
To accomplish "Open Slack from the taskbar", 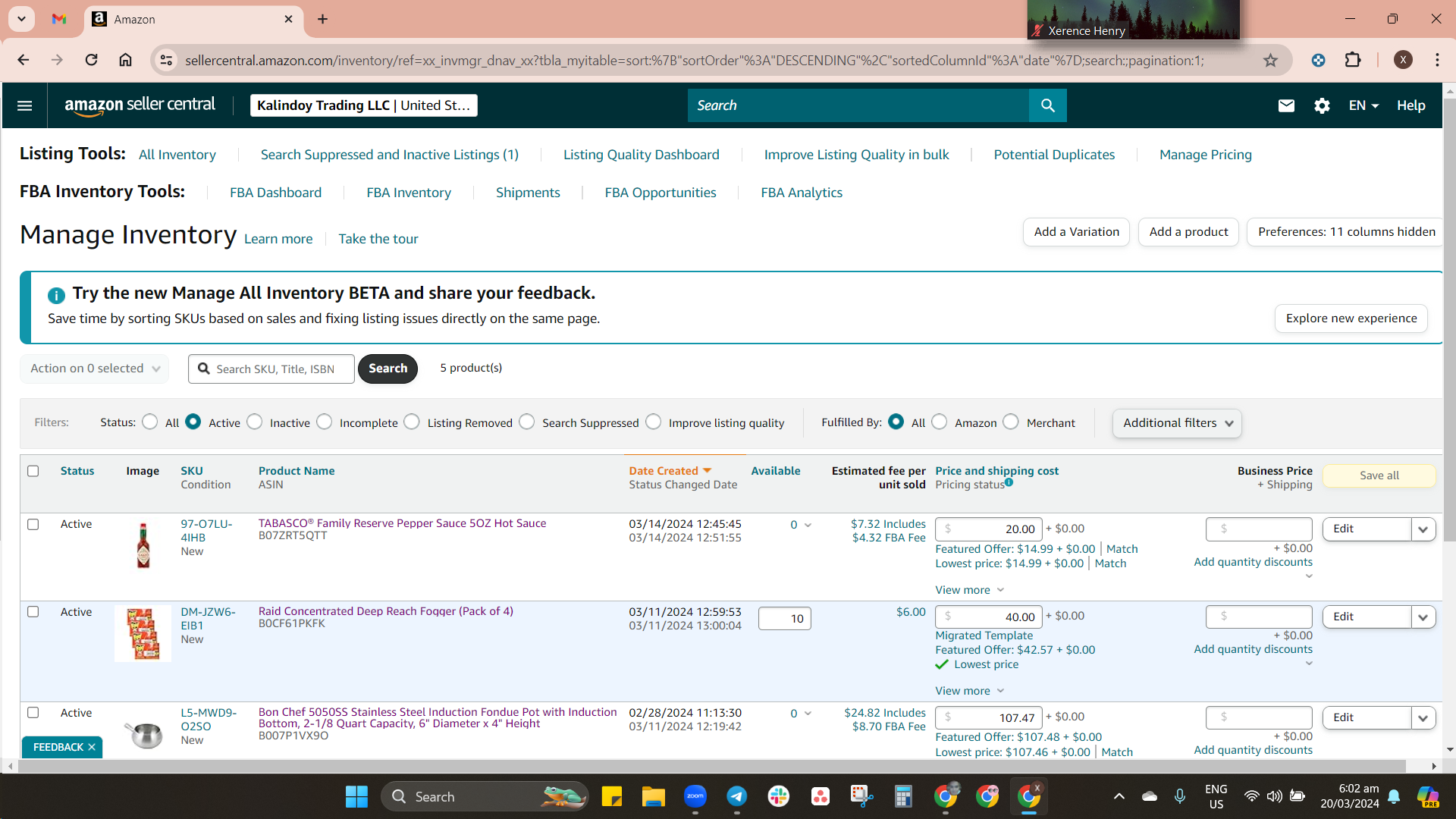I will 778,796.
